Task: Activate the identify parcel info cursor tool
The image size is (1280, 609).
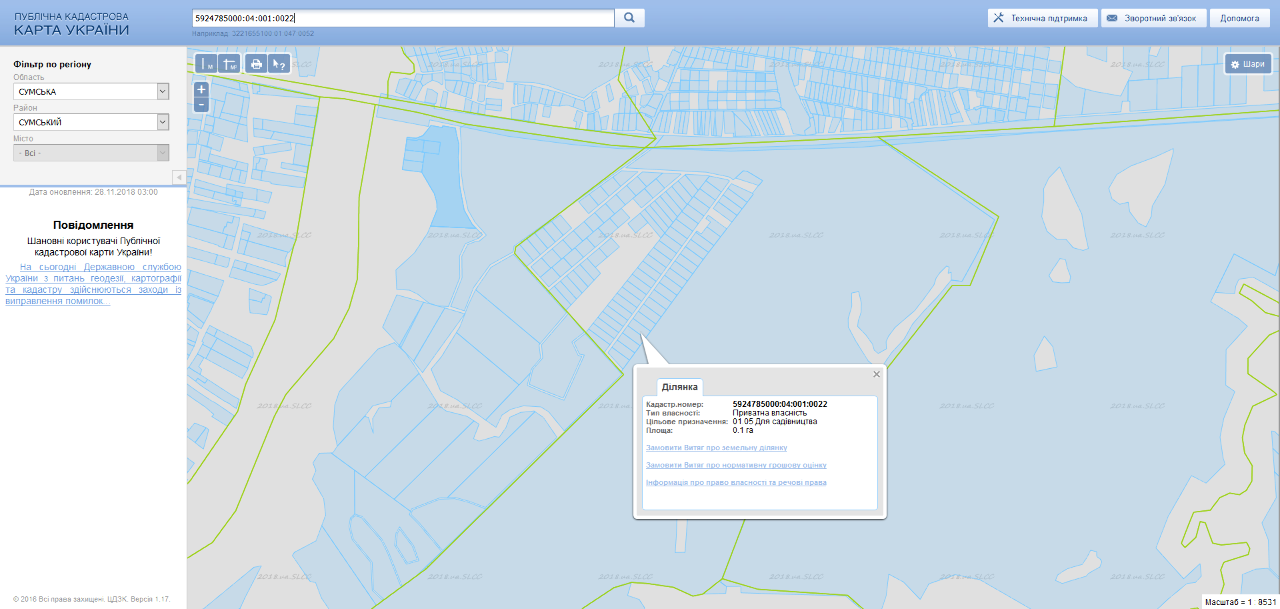Action: point(279,64)
